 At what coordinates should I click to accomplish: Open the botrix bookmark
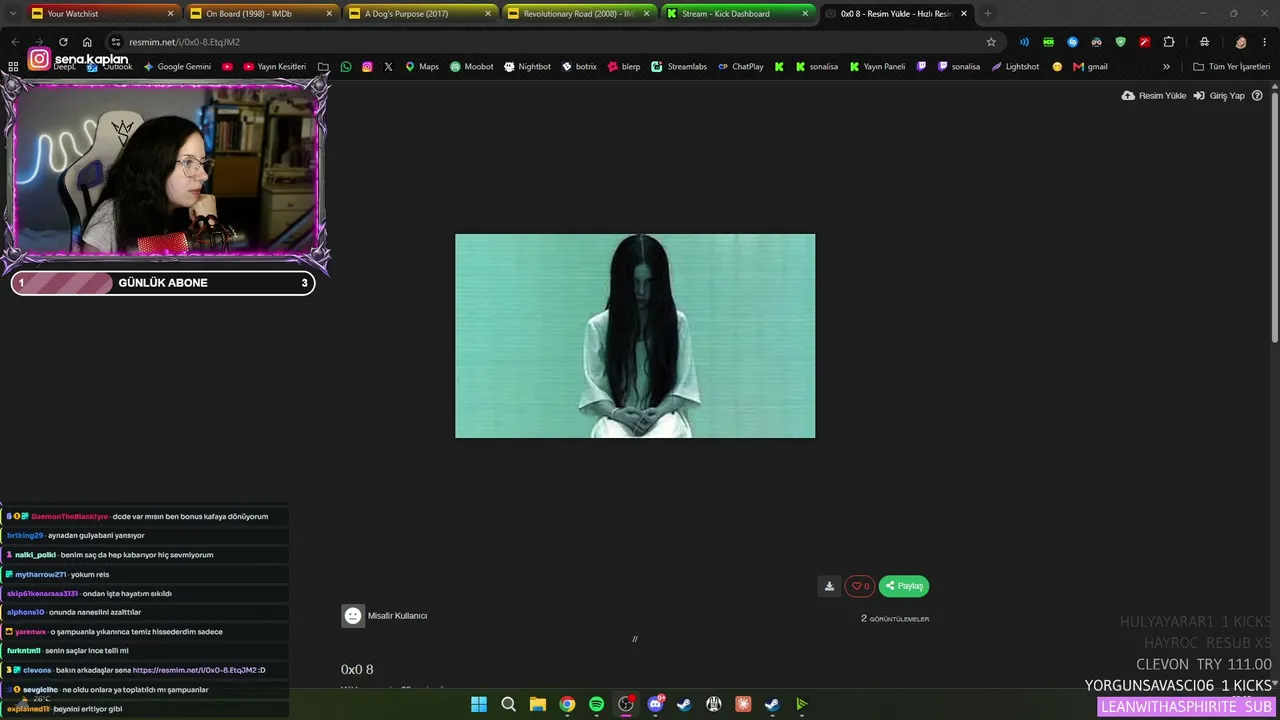coord(579,67)
